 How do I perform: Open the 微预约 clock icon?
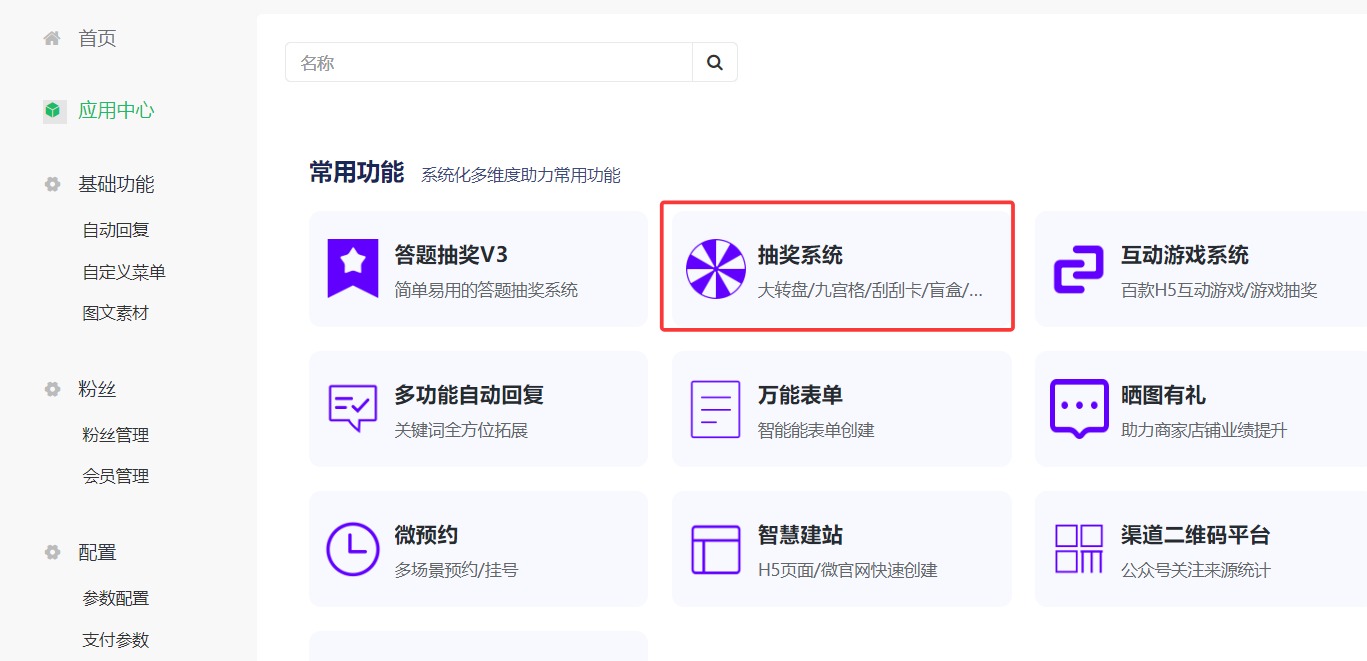click(352, 548)
